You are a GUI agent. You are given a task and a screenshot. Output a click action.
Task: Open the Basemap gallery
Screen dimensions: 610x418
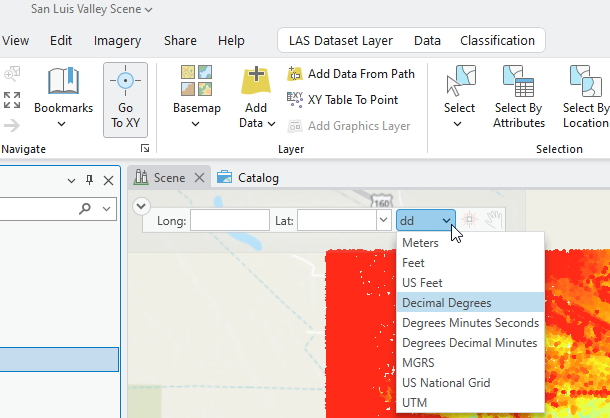coord(196,97)
